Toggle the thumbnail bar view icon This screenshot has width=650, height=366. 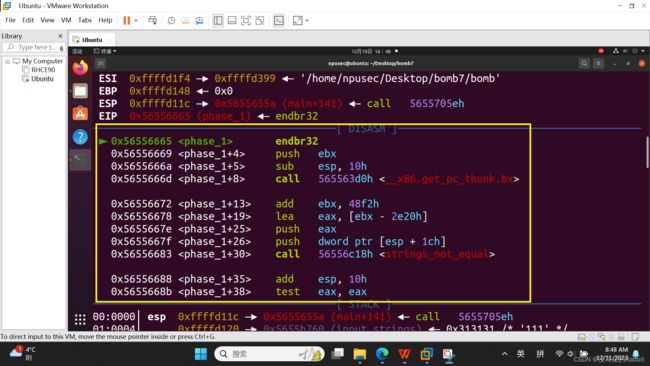(232, 20)
